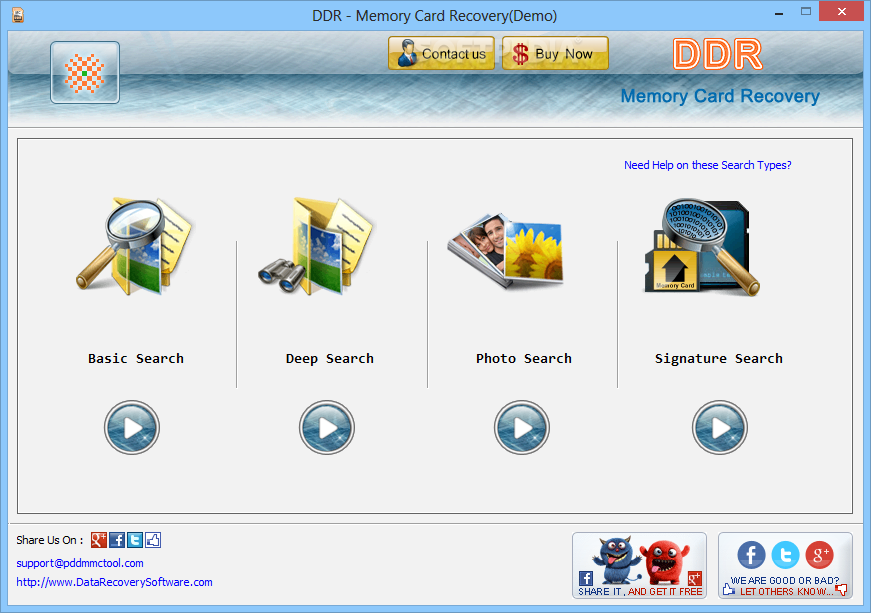Click round Facebook icon in review banner
This screenshot has height=613, width=871.
pos(751,555)
